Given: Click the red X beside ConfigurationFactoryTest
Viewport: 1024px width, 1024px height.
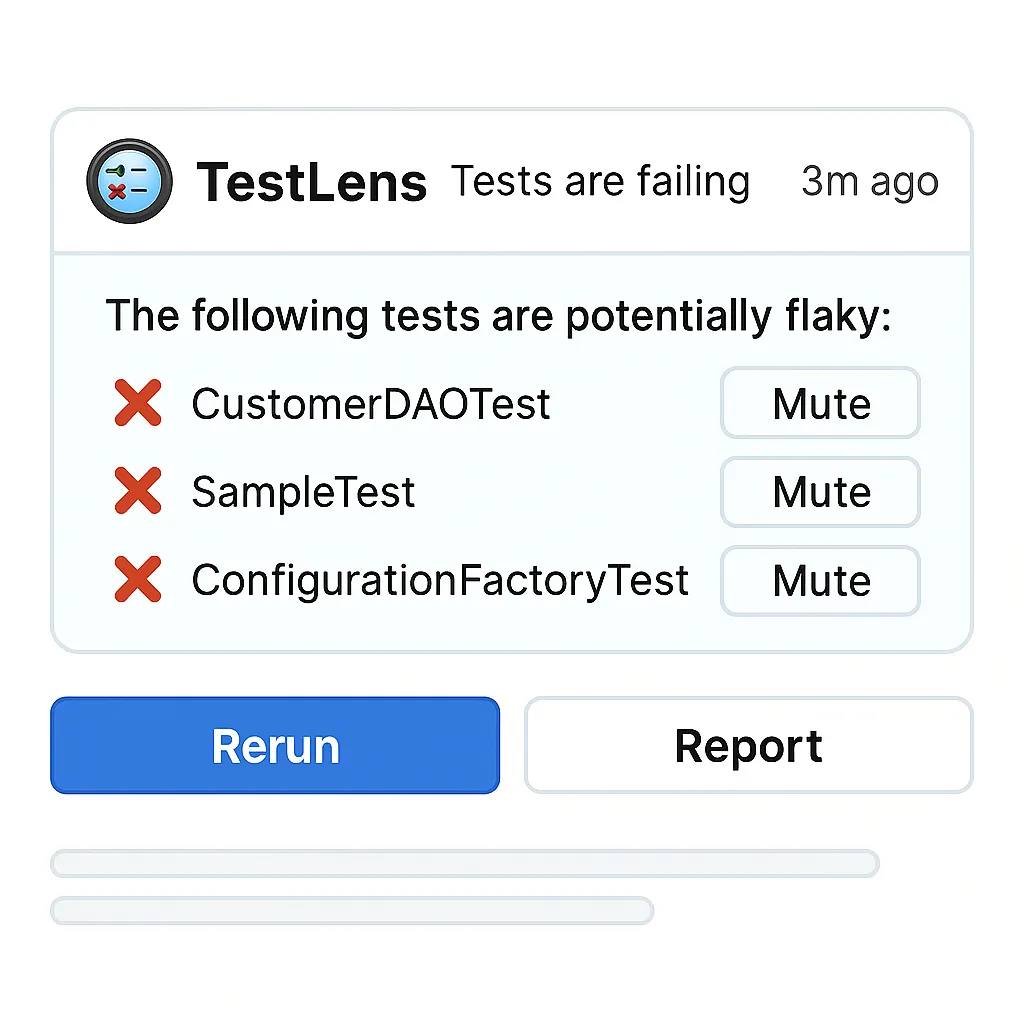Looking at the screenshot, I should coord(138,580).
